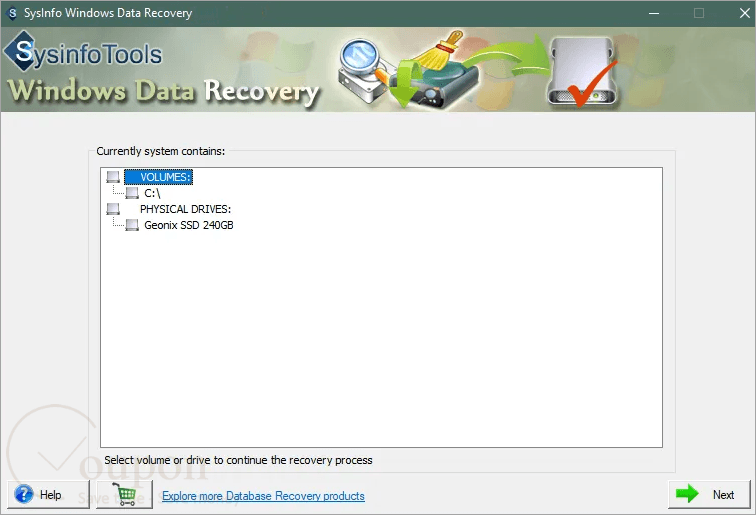Click the shopping cart buy icon
Viewport: 756px width, 515px height.
125,494
